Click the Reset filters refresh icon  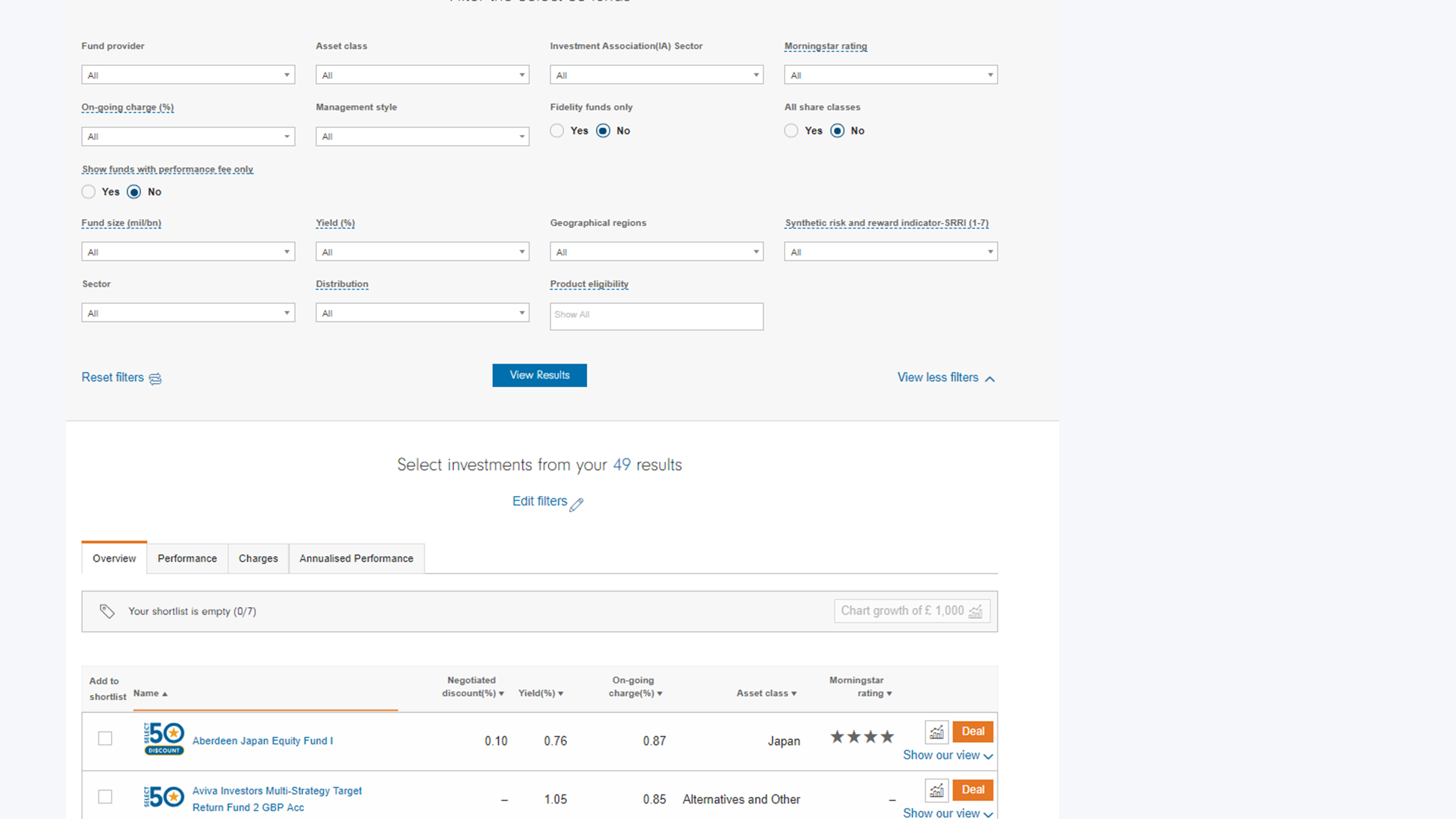155,379
